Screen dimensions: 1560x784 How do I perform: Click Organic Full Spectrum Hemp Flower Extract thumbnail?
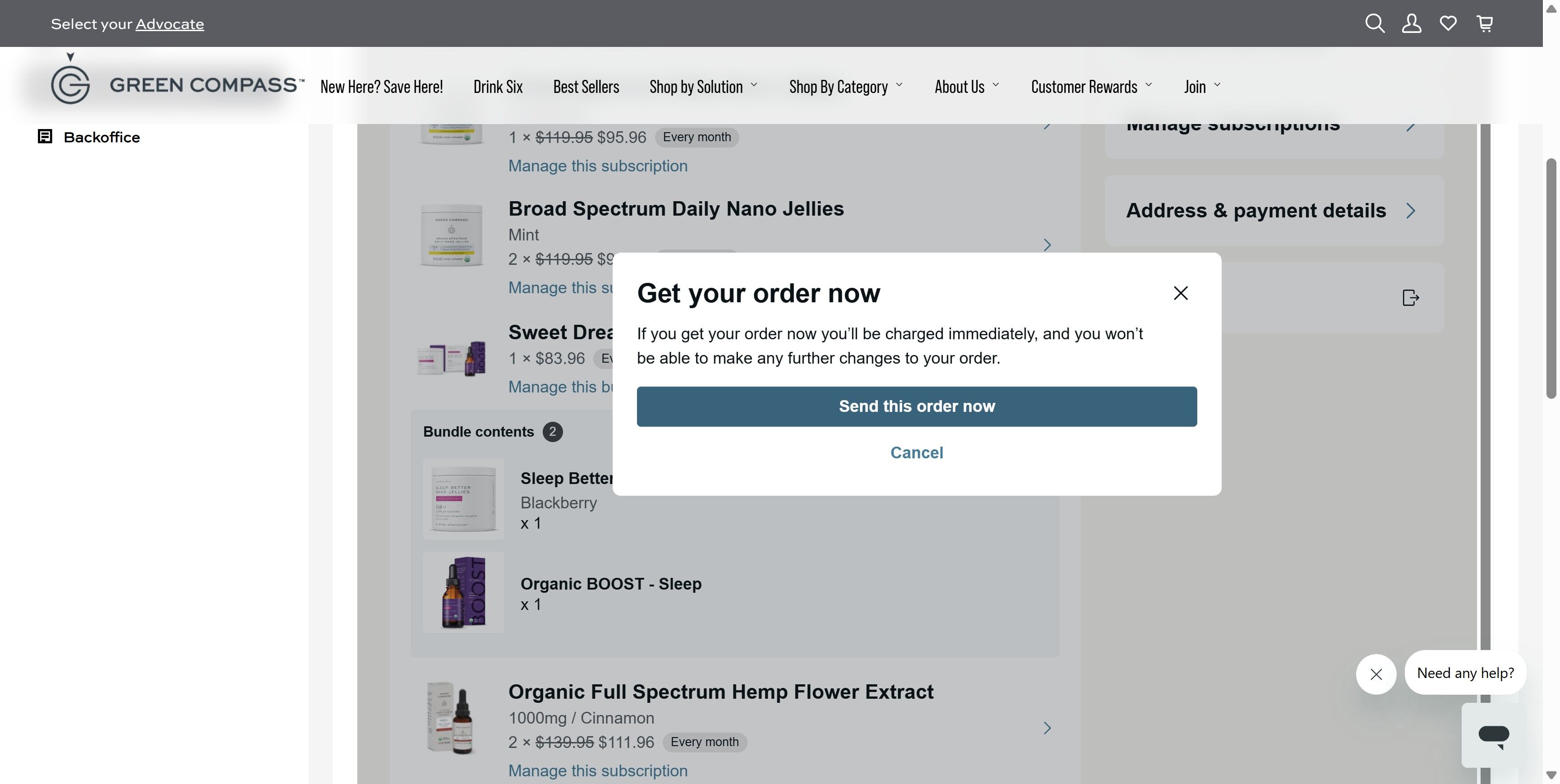coord(451,719)
